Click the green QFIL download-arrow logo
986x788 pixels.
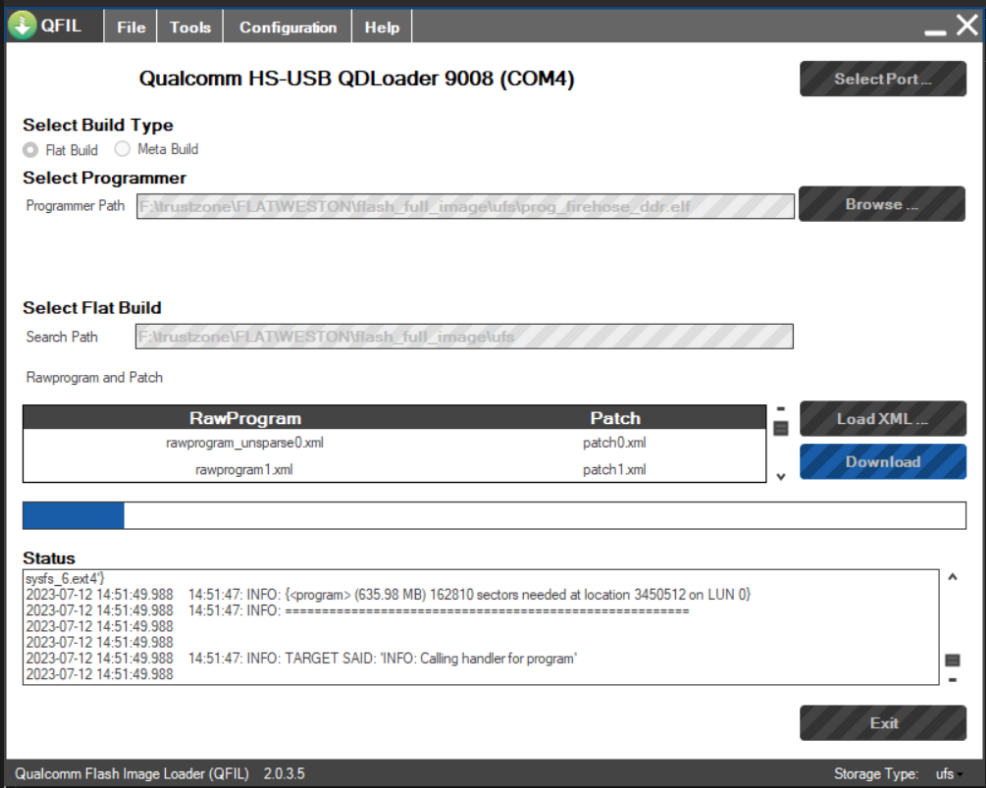click(x=22, y=26)
